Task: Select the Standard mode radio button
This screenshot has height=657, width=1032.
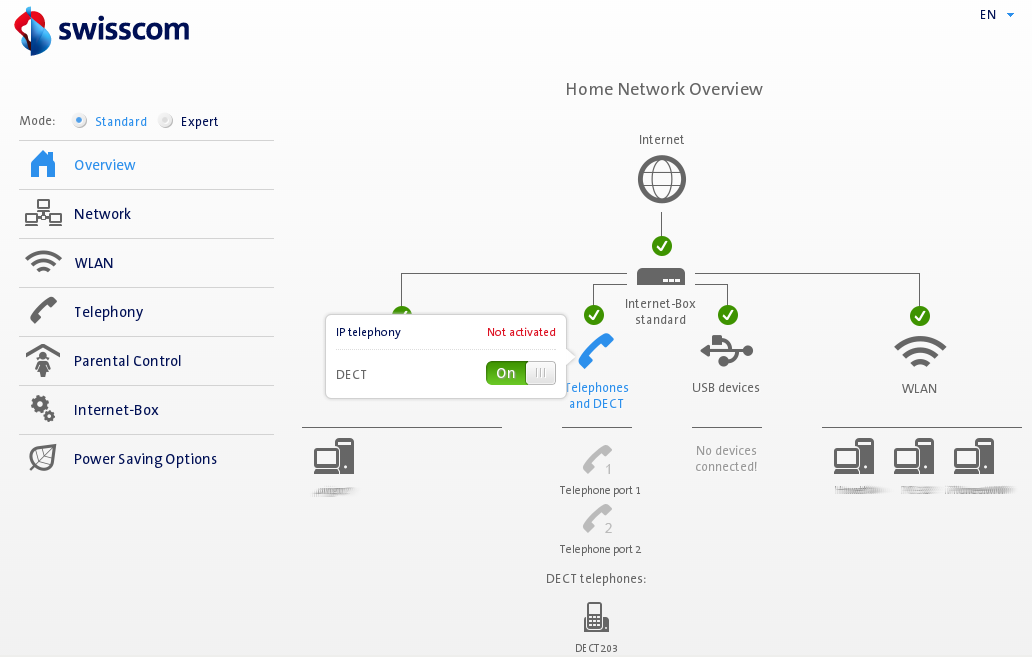Action: pyautogui.click(x=79, y=120)
